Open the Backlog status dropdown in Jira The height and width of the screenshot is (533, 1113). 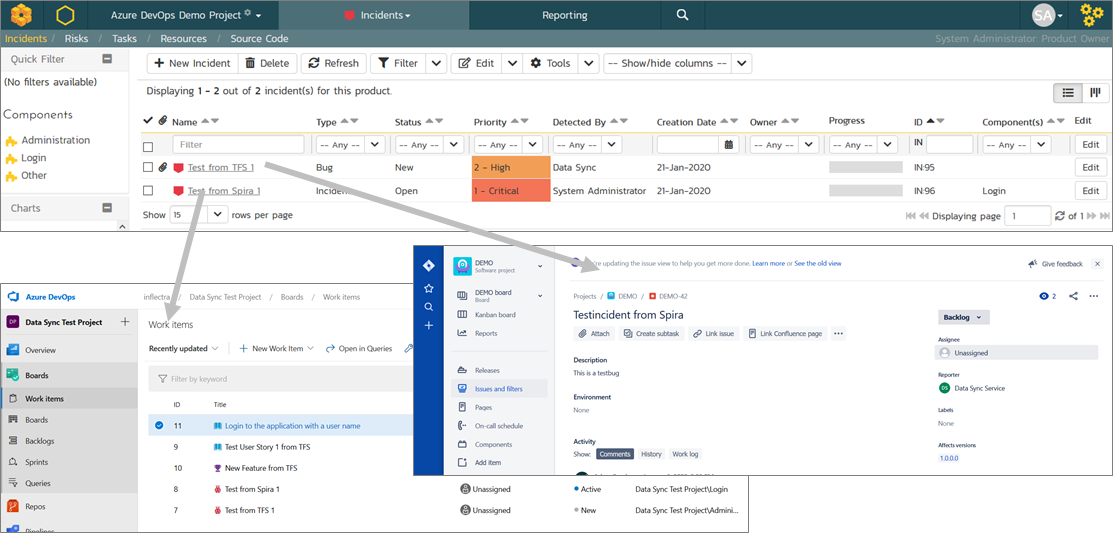[x=964, y=317]
